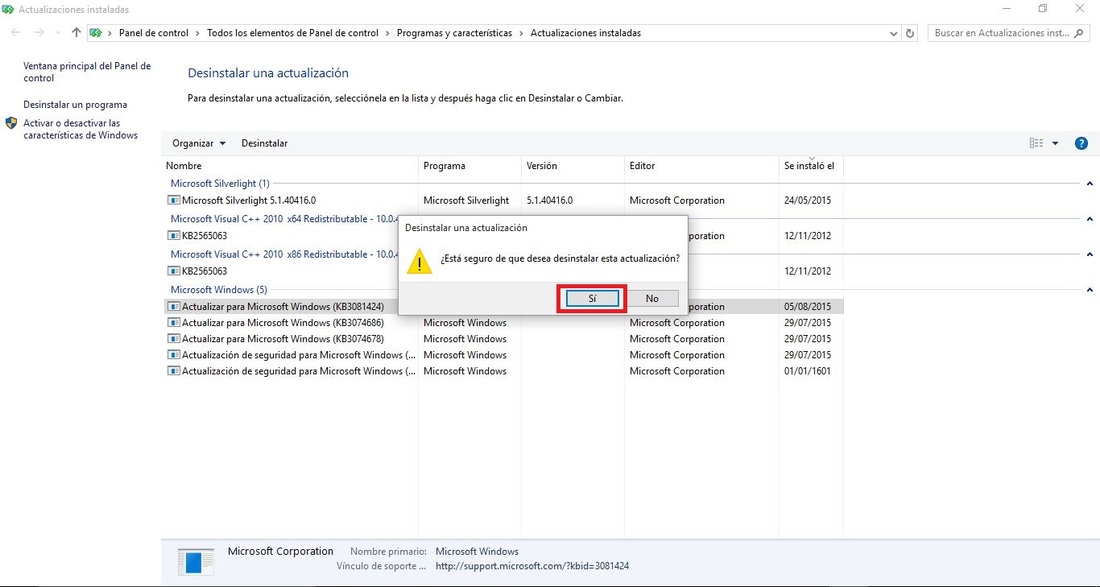This screenshot has width=1100, height=587.
Task: Click the support link http://support.microsoft.com/?kbid=3081424
Action: coord(532,565)
